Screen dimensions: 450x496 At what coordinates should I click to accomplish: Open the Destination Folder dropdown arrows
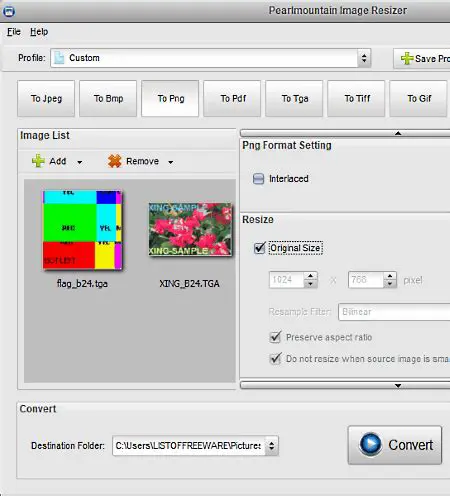pyautogui.click(x=272, y=446)
